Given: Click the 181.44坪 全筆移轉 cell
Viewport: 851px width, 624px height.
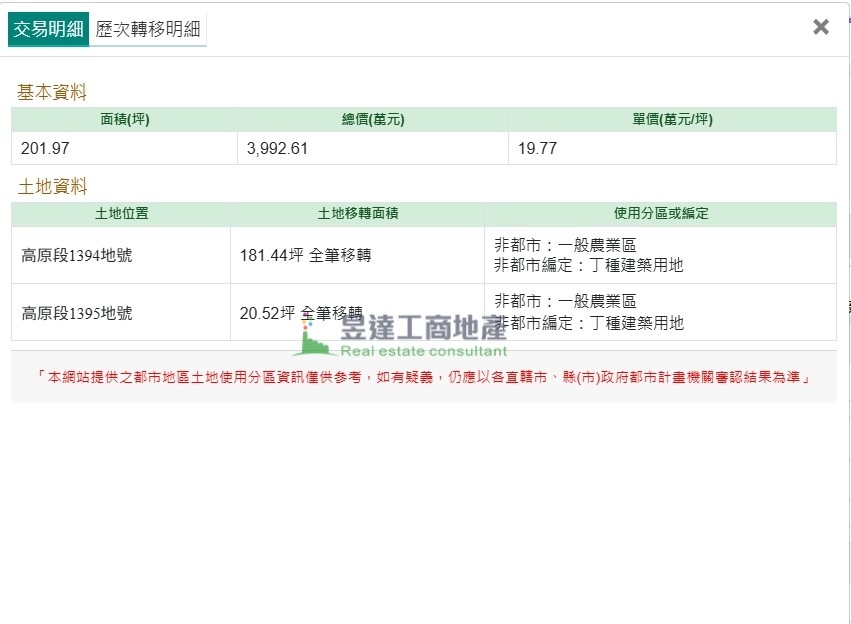Looking at the screenshot, I should pos(305,255).
